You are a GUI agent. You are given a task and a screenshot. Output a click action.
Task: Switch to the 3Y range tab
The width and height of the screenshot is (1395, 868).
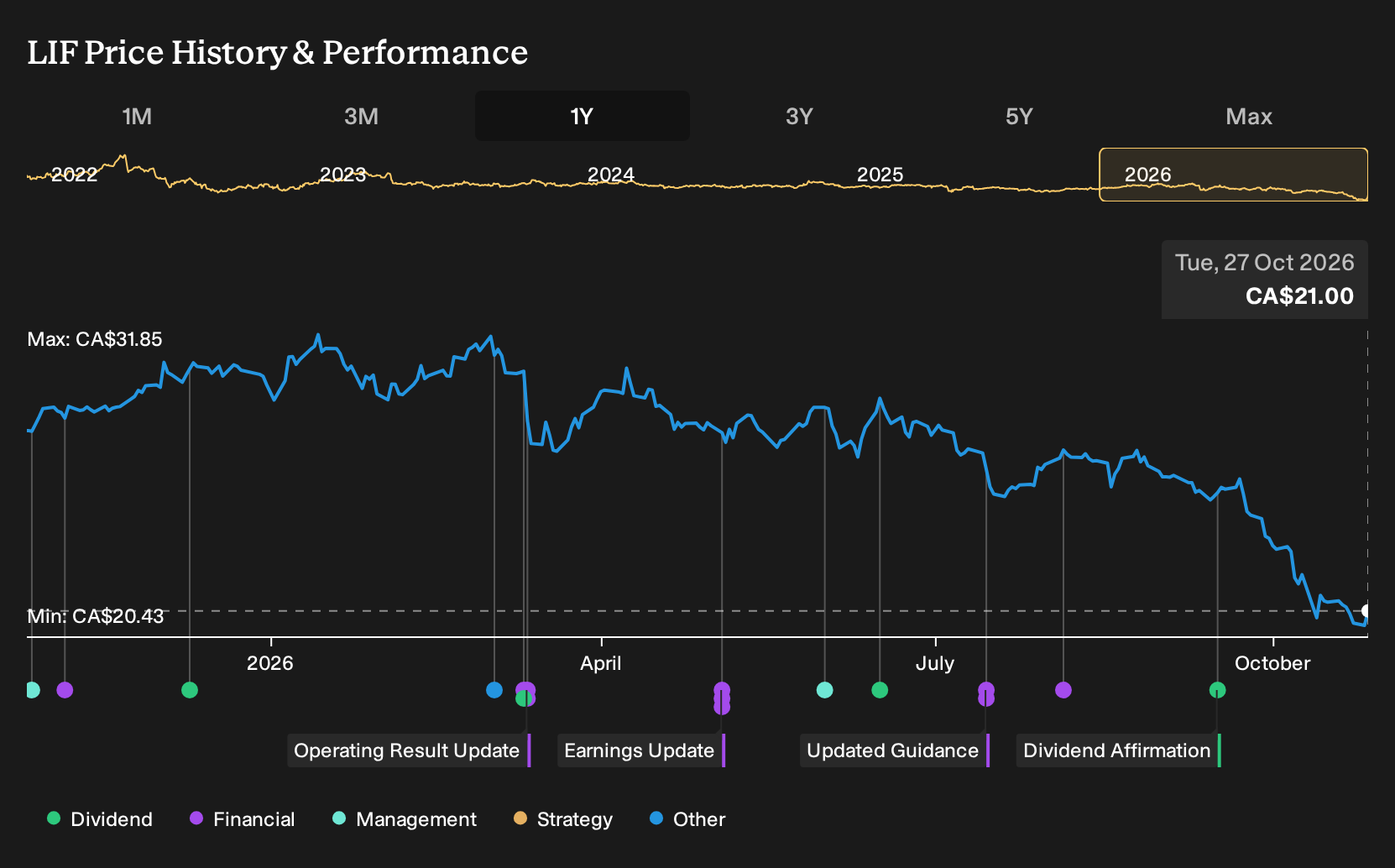click(799, 117)
